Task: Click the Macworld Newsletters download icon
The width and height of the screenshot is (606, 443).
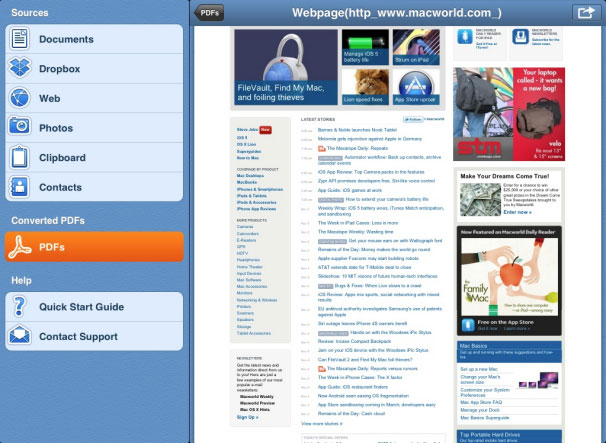Action: click(520, 37)
